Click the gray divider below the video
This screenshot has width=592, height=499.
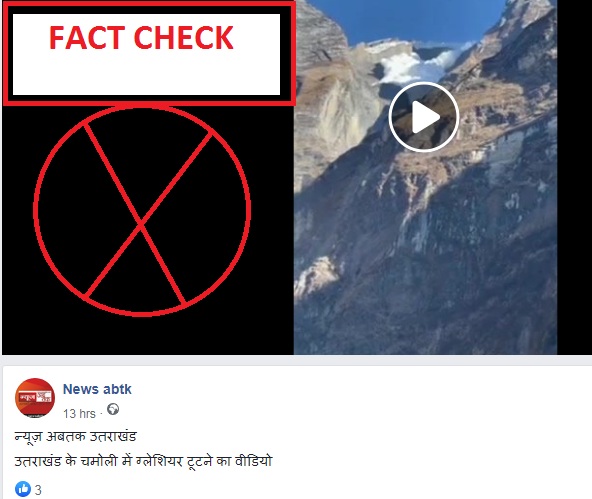pos(296,360)
